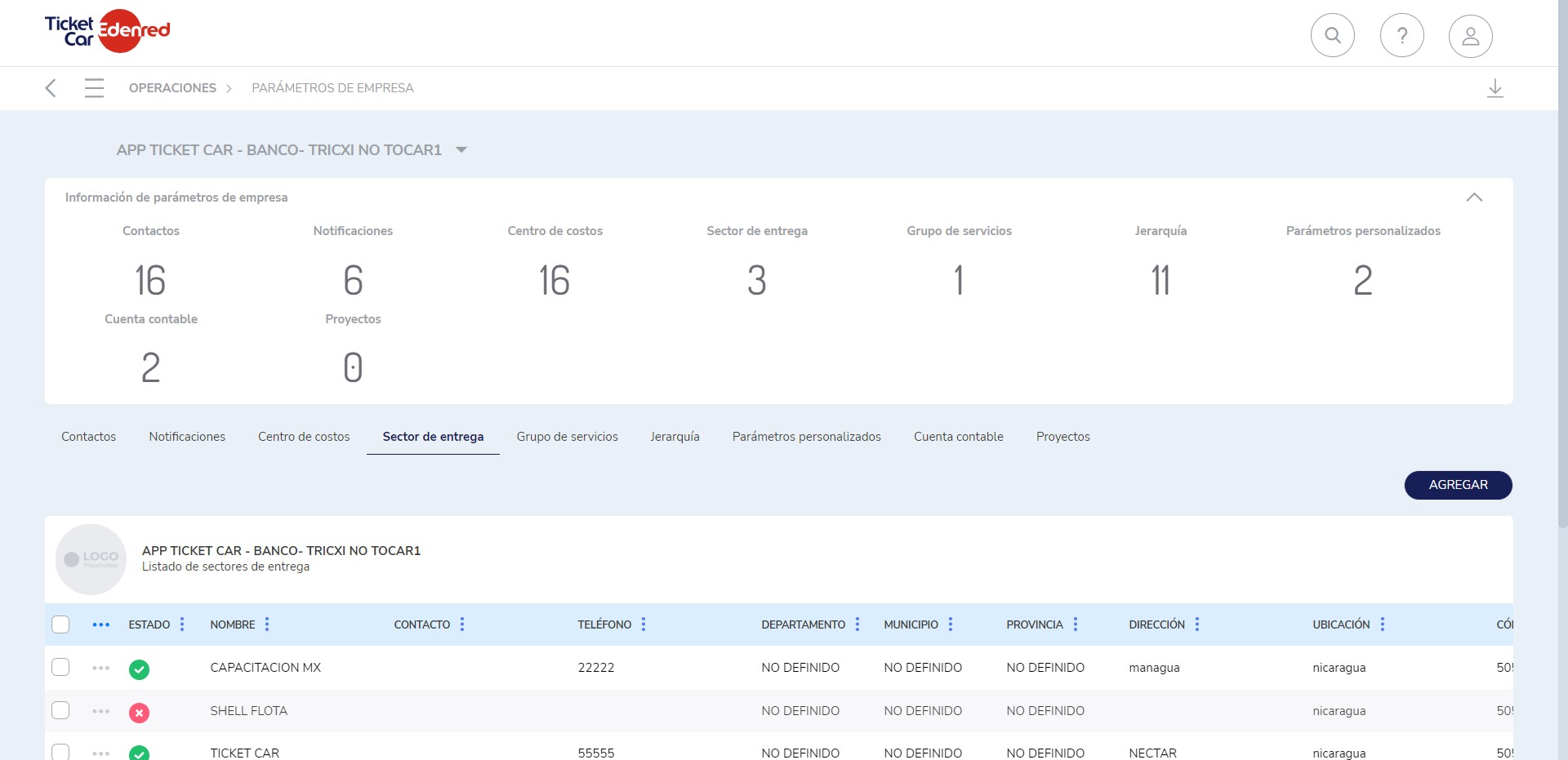The image size is (1568, 760).
Task: Click the Parámetros personalizados count 2
Action: [1363, 281]
